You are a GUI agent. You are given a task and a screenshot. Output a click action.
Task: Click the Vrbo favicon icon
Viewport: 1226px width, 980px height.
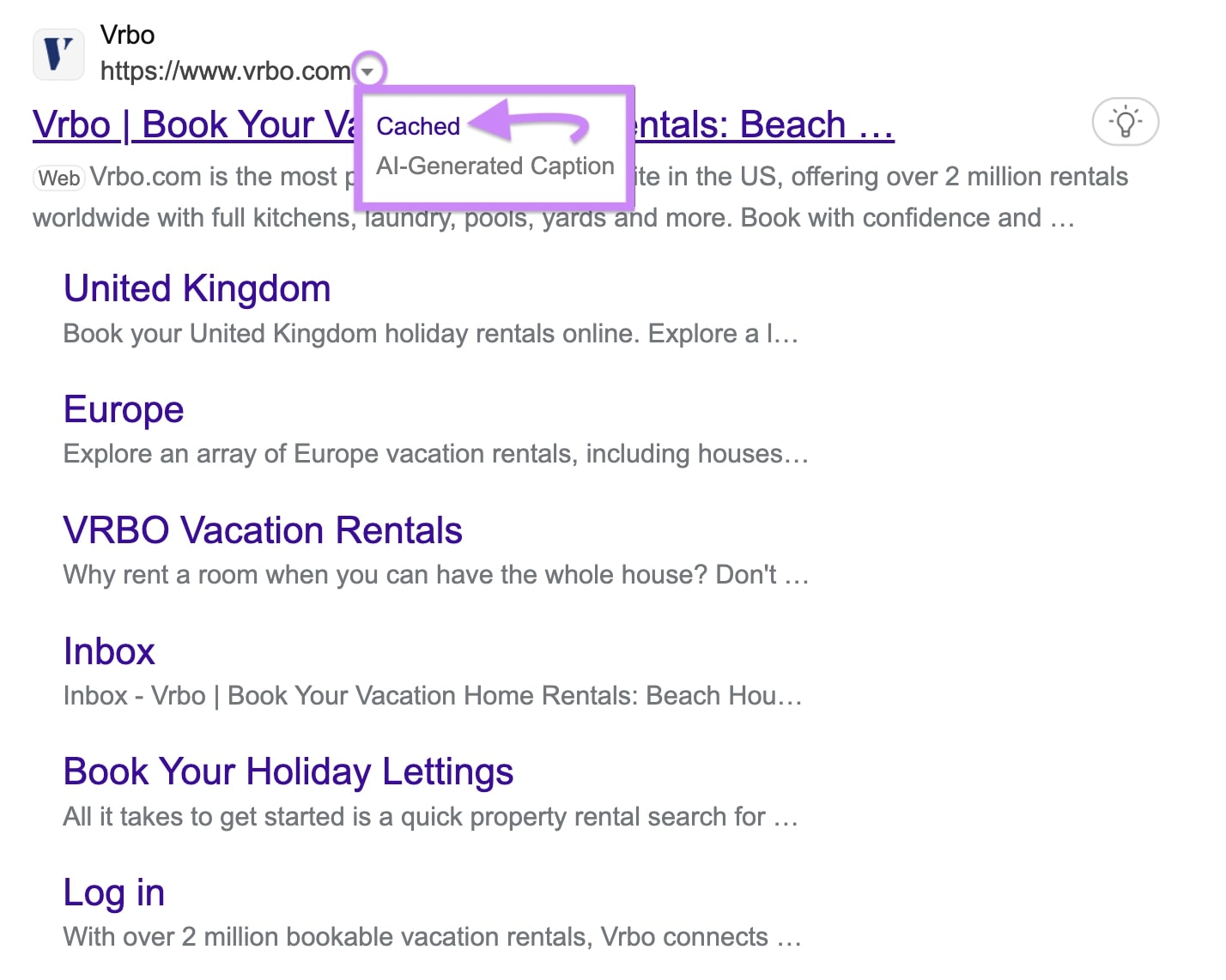pyautogui.click(x=57, y=53)
